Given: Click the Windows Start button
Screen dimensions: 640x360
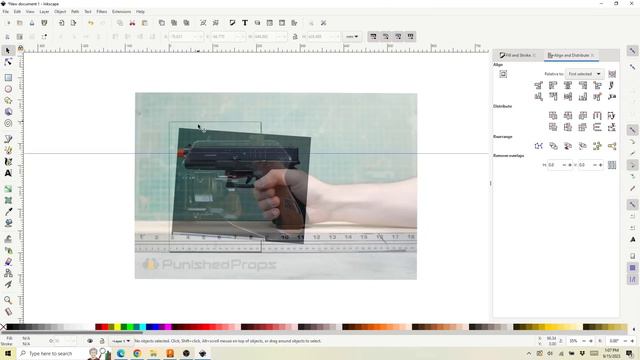Looking at the screenshot, I should [7, 353].
